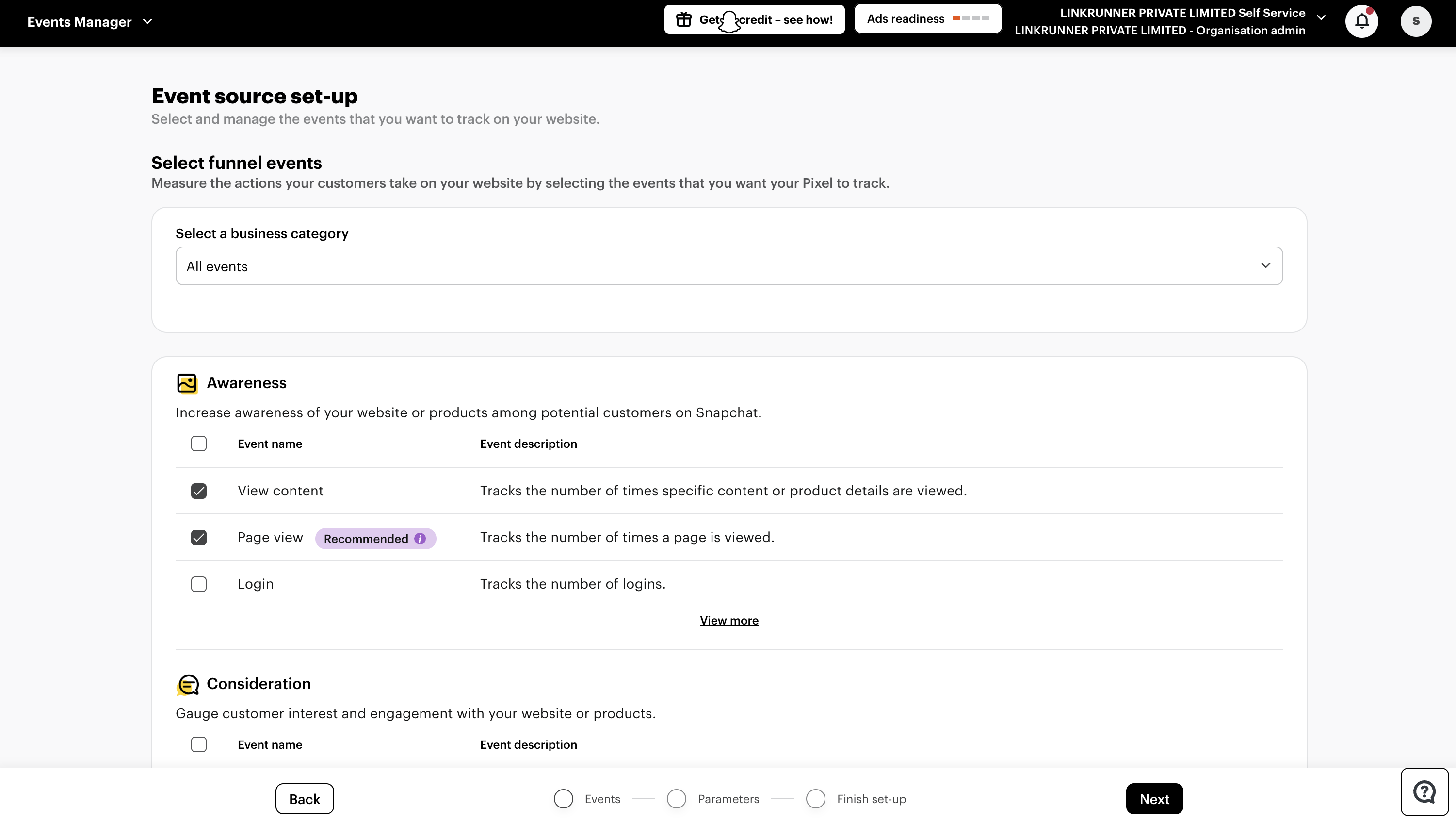Open the help widget in the corner
This screenshot has height=823, width=1456.
[1424, 791]
